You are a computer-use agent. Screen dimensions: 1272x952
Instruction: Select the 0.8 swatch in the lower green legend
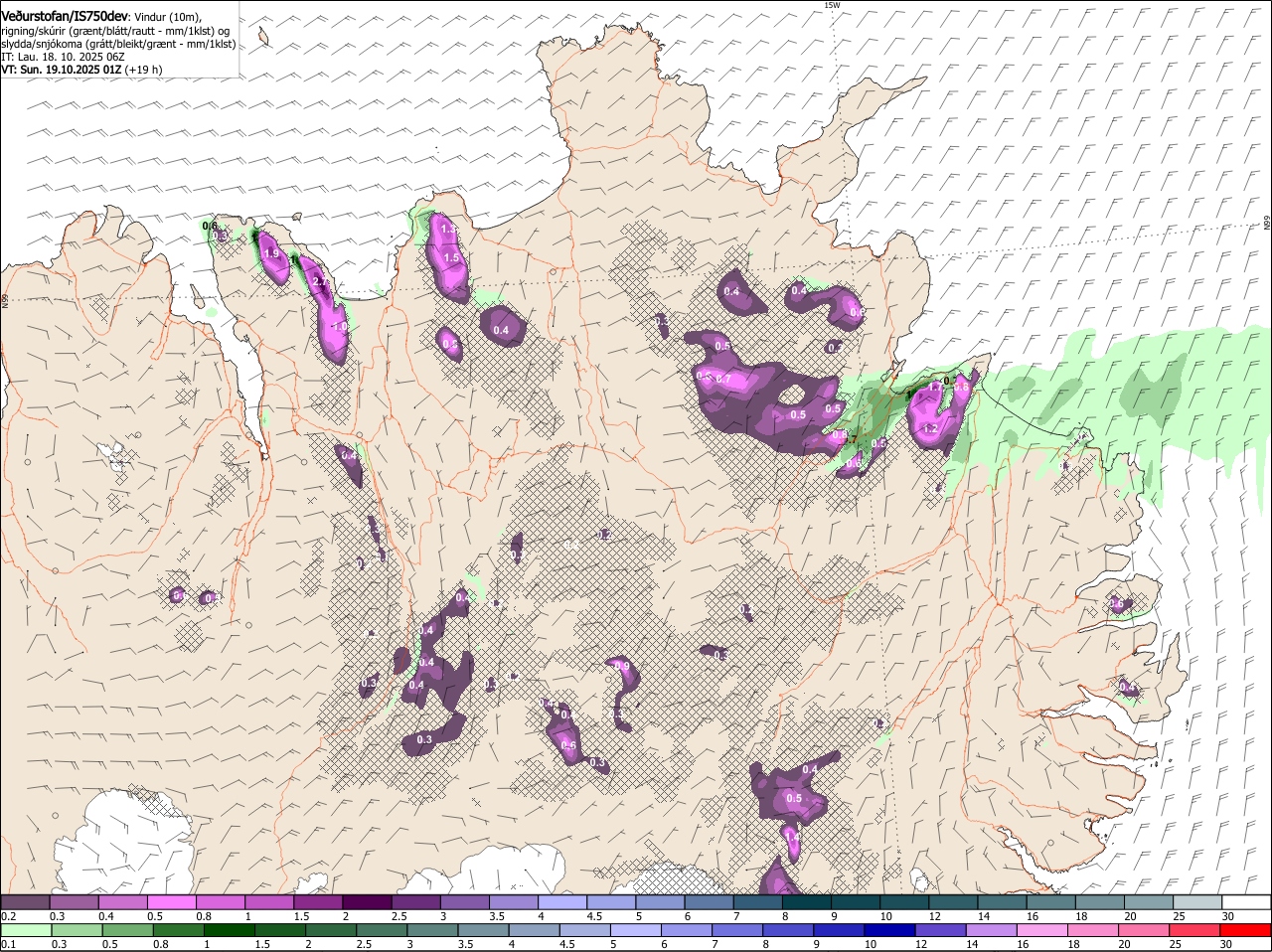(178, 930)
